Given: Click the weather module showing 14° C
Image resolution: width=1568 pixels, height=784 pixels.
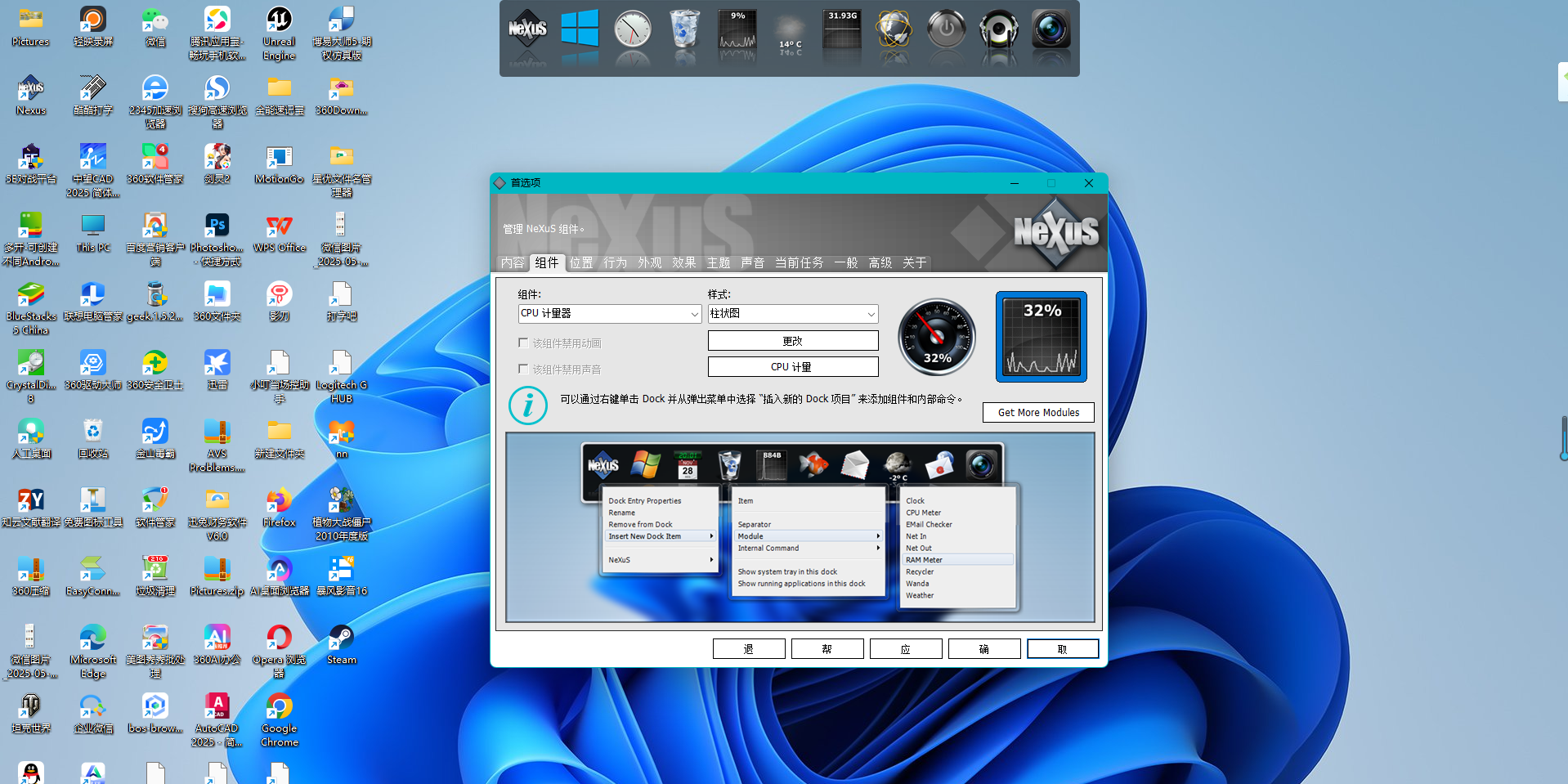Looking at the screenshot, I should point(790,33).
